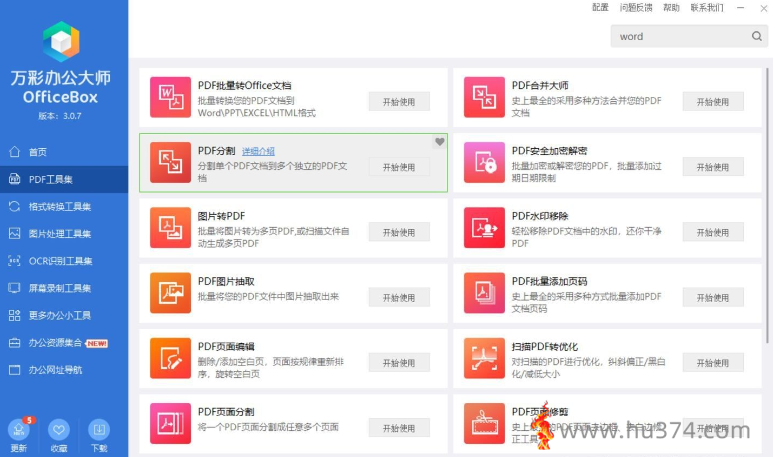
Task: Click the 图片转PDF tool icon
Action: click(171, 228)
